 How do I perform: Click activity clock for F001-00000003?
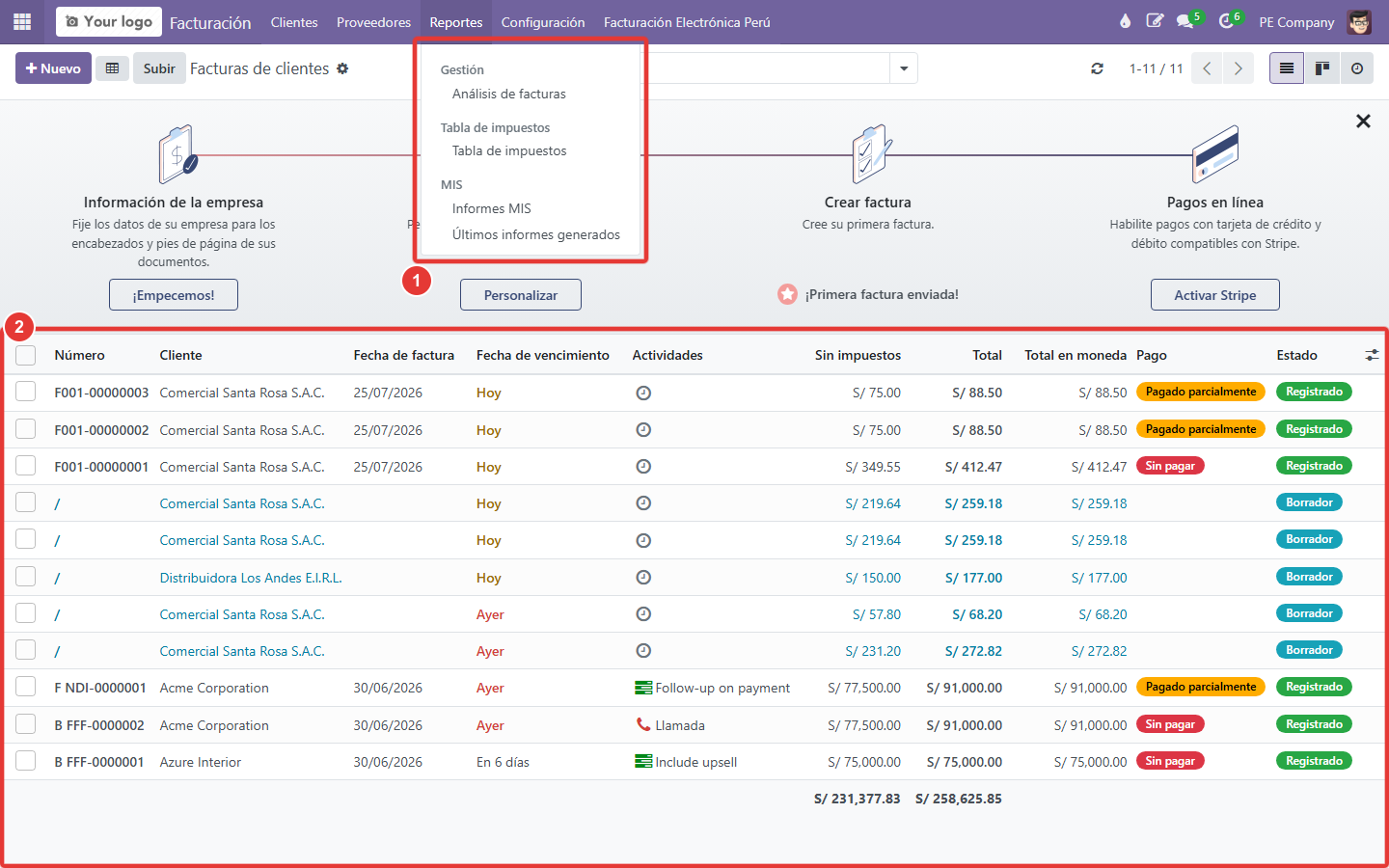tap(643, 393)
